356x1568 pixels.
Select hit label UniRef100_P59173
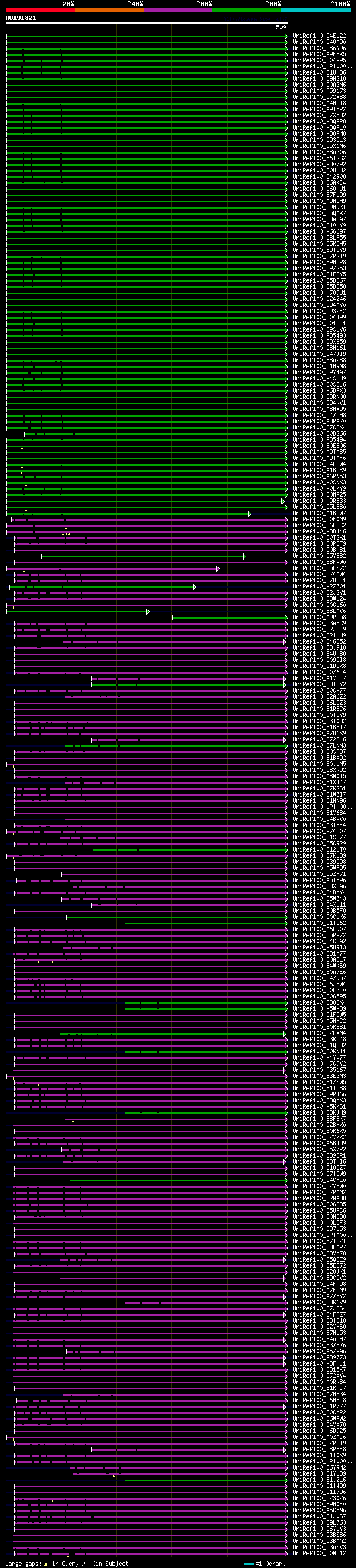click(x=319, y=91)
